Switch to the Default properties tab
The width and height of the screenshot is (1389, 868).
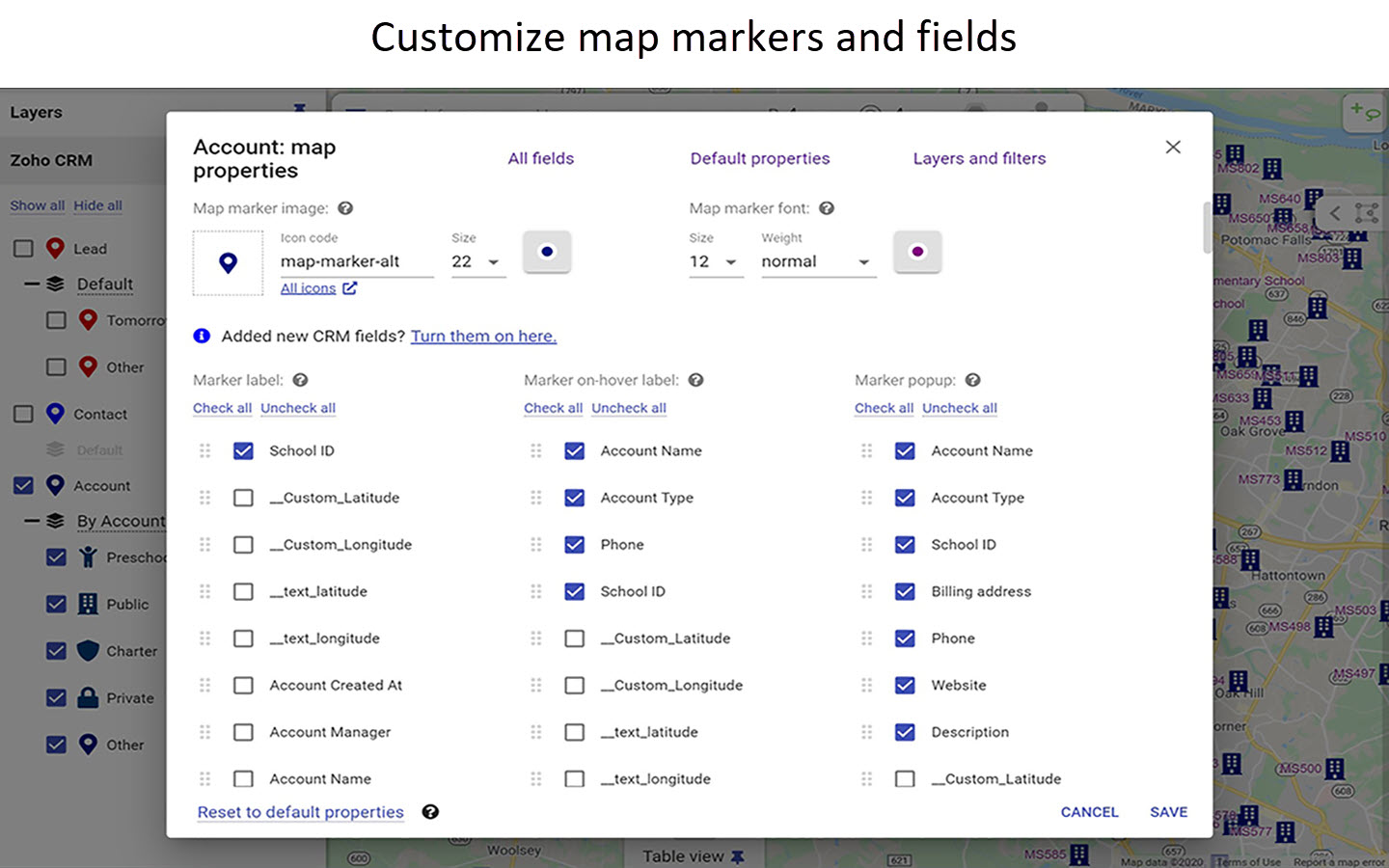(760, 157)
